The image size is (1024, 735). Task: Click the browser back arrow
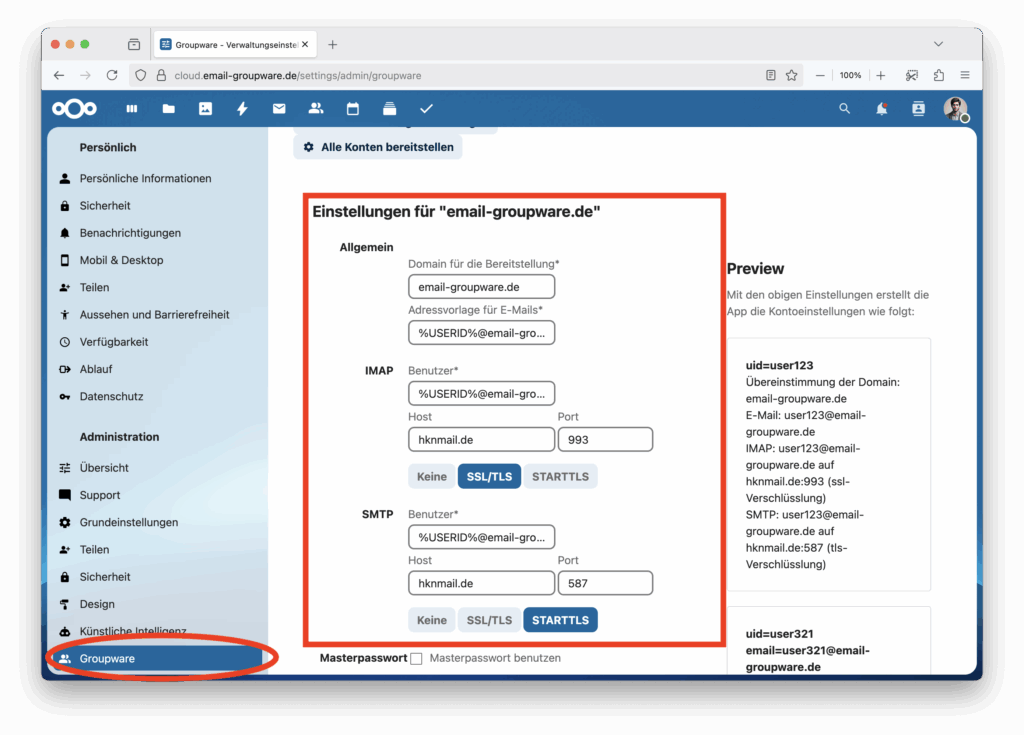click(59, 75)
